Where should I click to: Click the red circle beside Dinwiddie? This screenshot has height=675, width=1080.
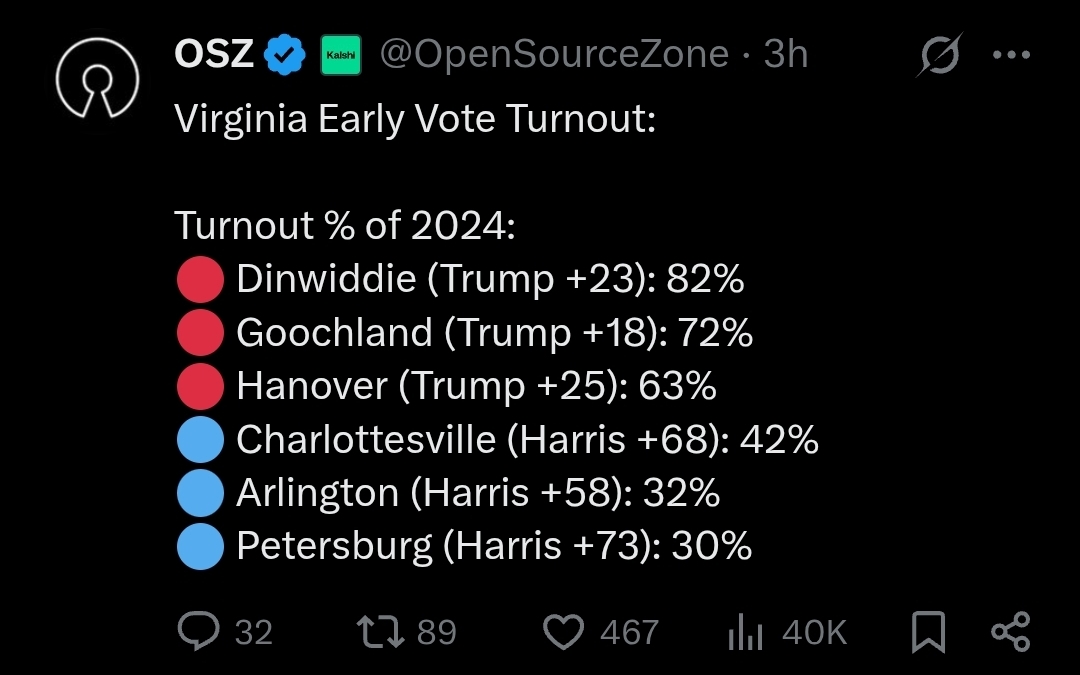(200, 280)
